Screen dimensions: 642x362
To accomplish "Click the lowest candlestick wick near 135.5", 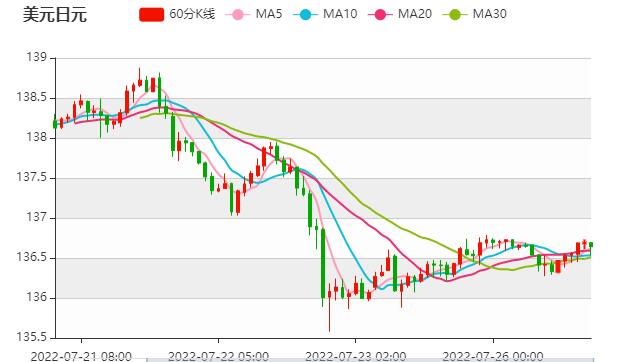I will click(x=329, y=311).
